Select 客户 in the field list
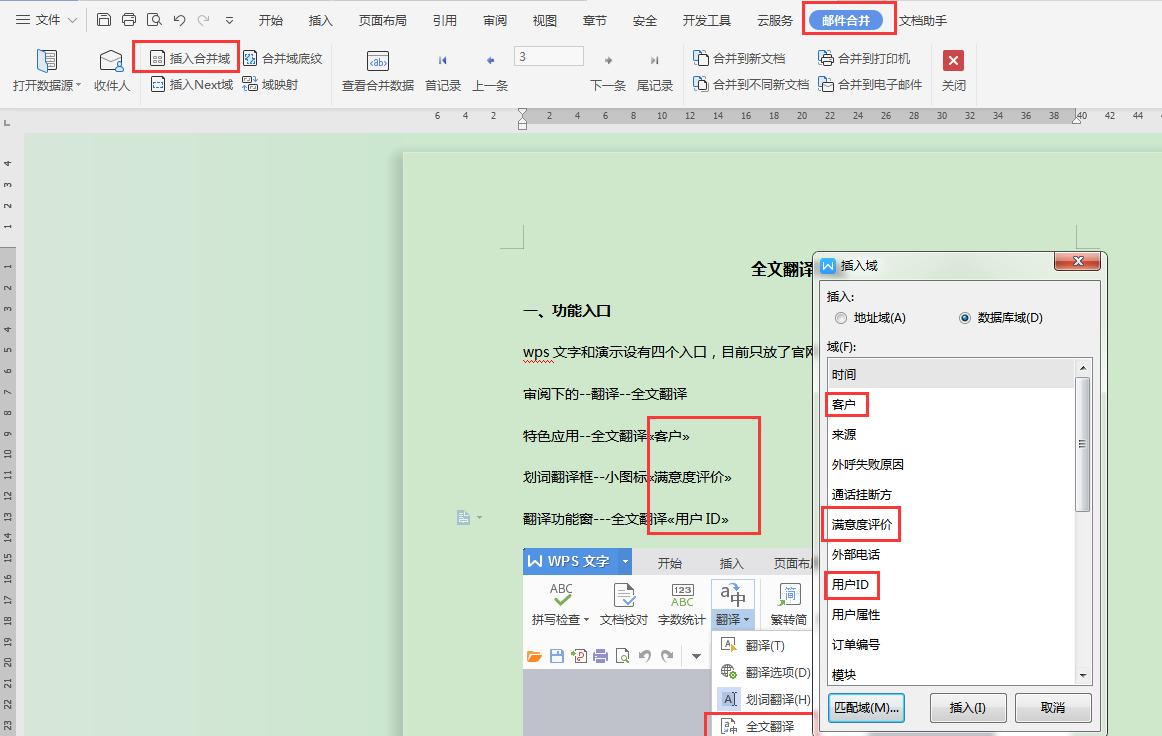This screenshot has width=1162, height=736. [x=951, y=405]
